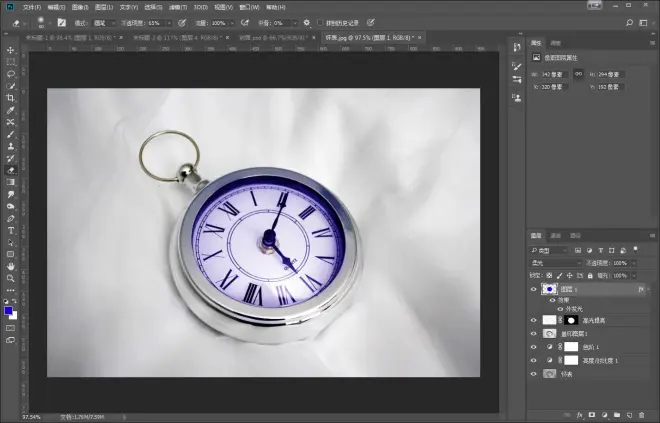The height and width of the screenshot is (423, 660).
Task: Click the Quick Mask mode icon
Action: pos(11,328)
